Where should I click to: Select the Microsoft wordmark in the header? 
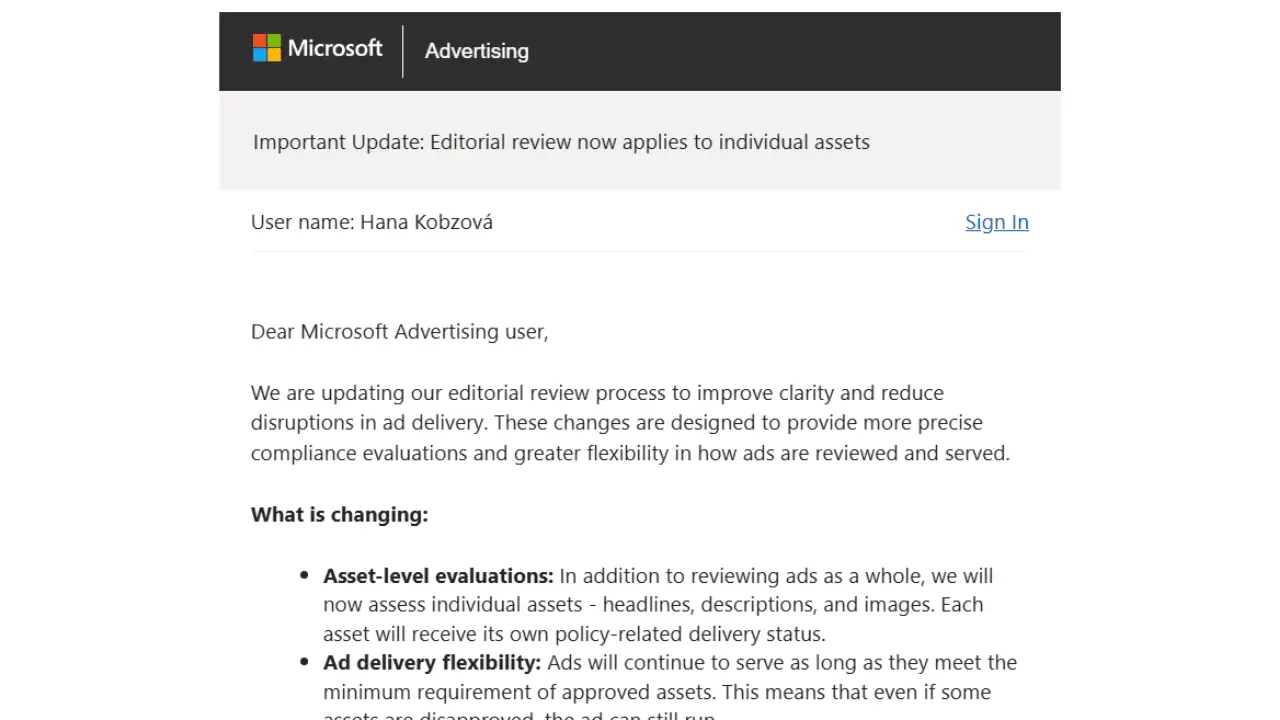click(x=334, y=47)
